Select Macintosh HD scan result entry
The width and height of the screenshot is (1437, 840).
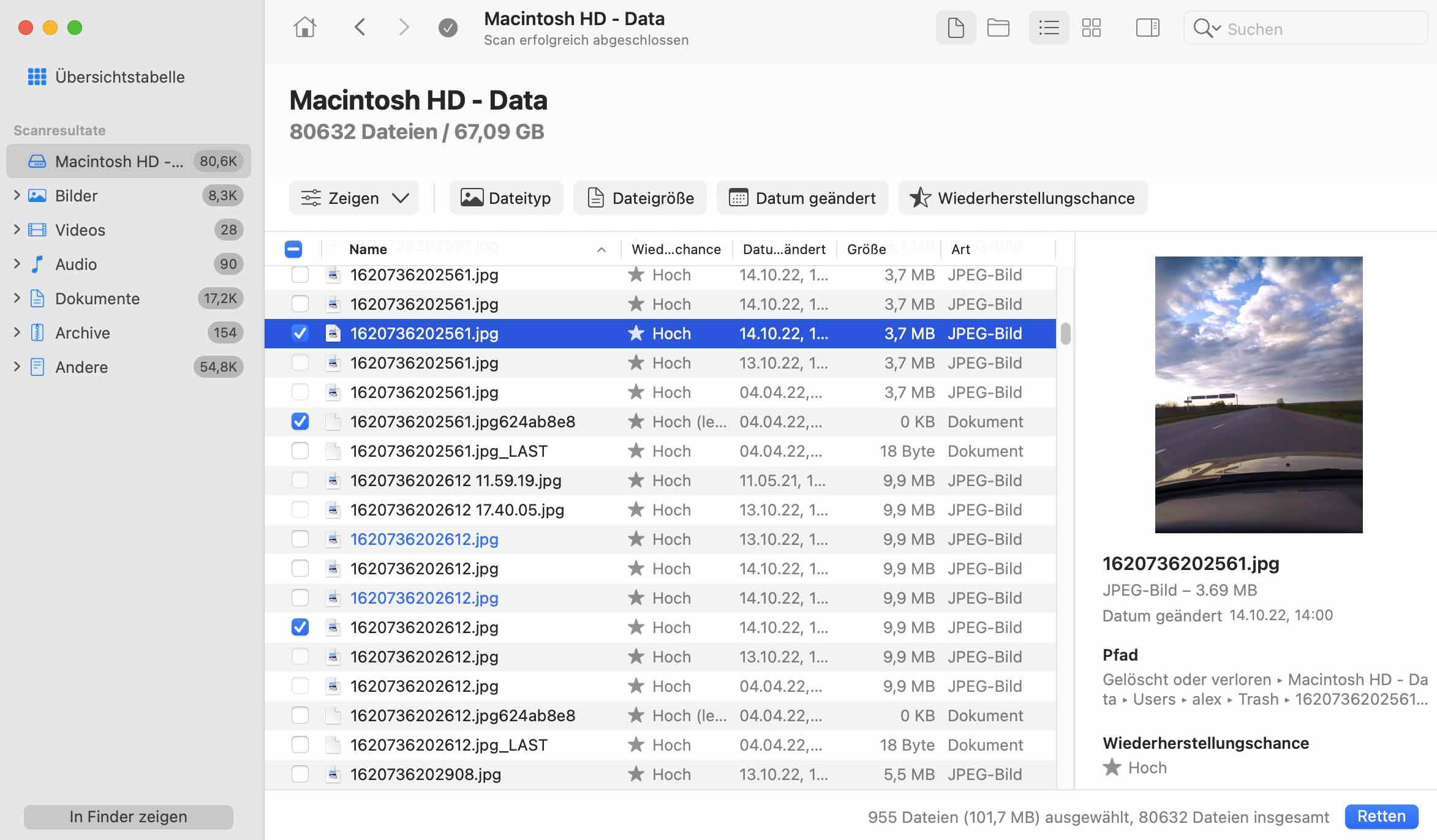click(x=129, y=161)
